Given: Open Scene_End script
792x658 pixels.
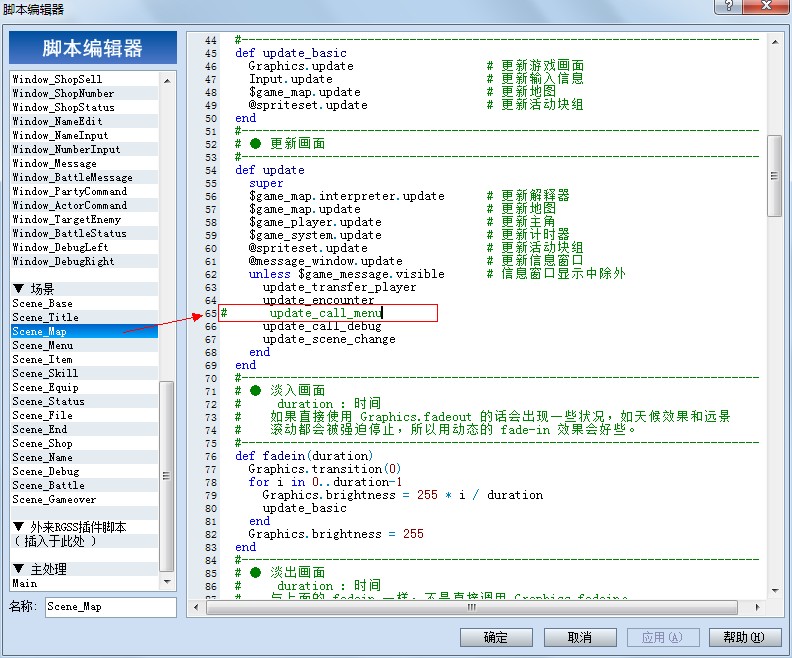Looking at the screenshot, I should click(x=84, y=429).
